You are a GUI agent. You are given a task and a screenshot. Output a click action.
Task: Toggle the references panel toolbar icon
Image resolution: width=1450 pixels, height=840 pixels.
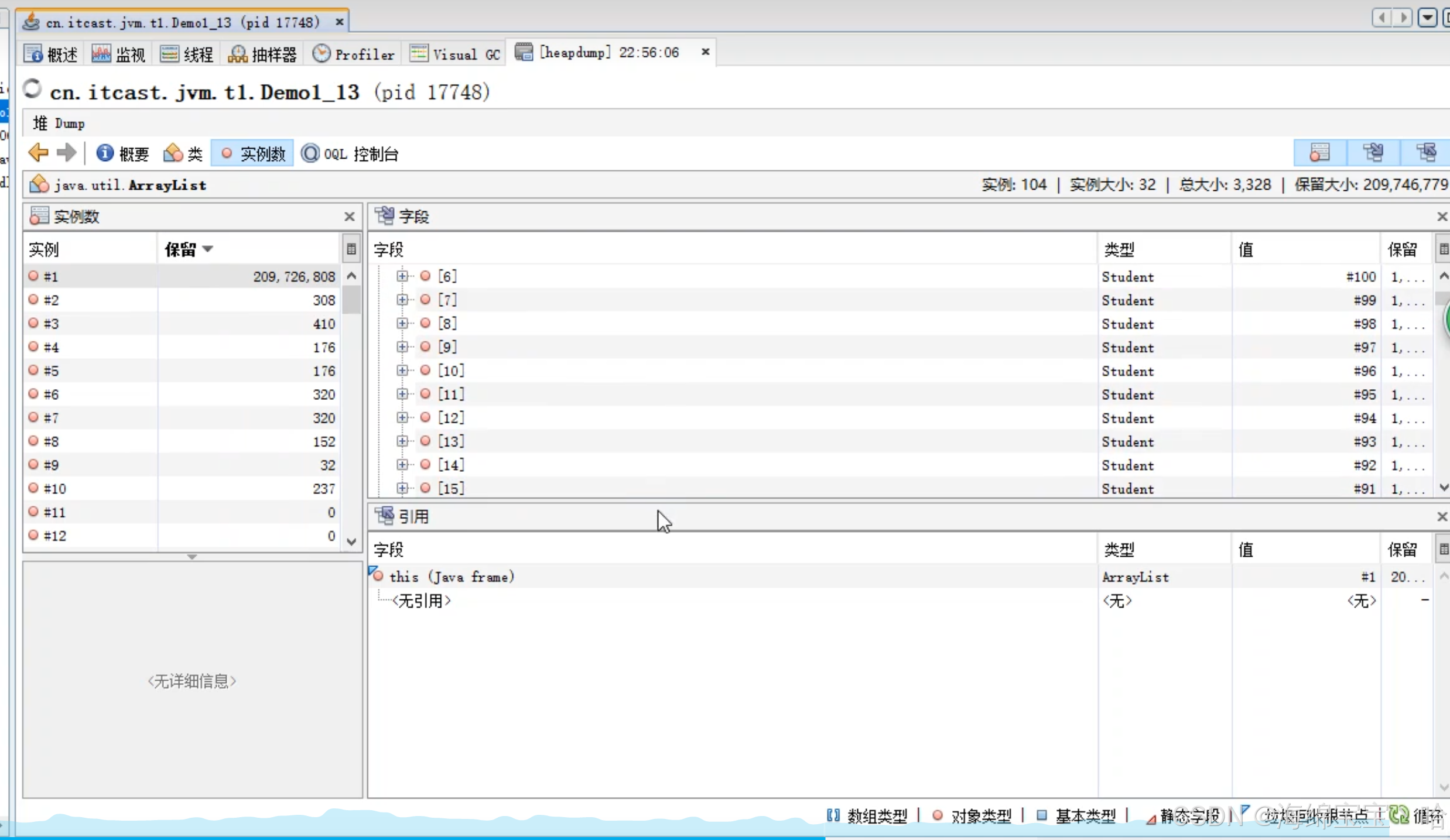[1425, 153]
